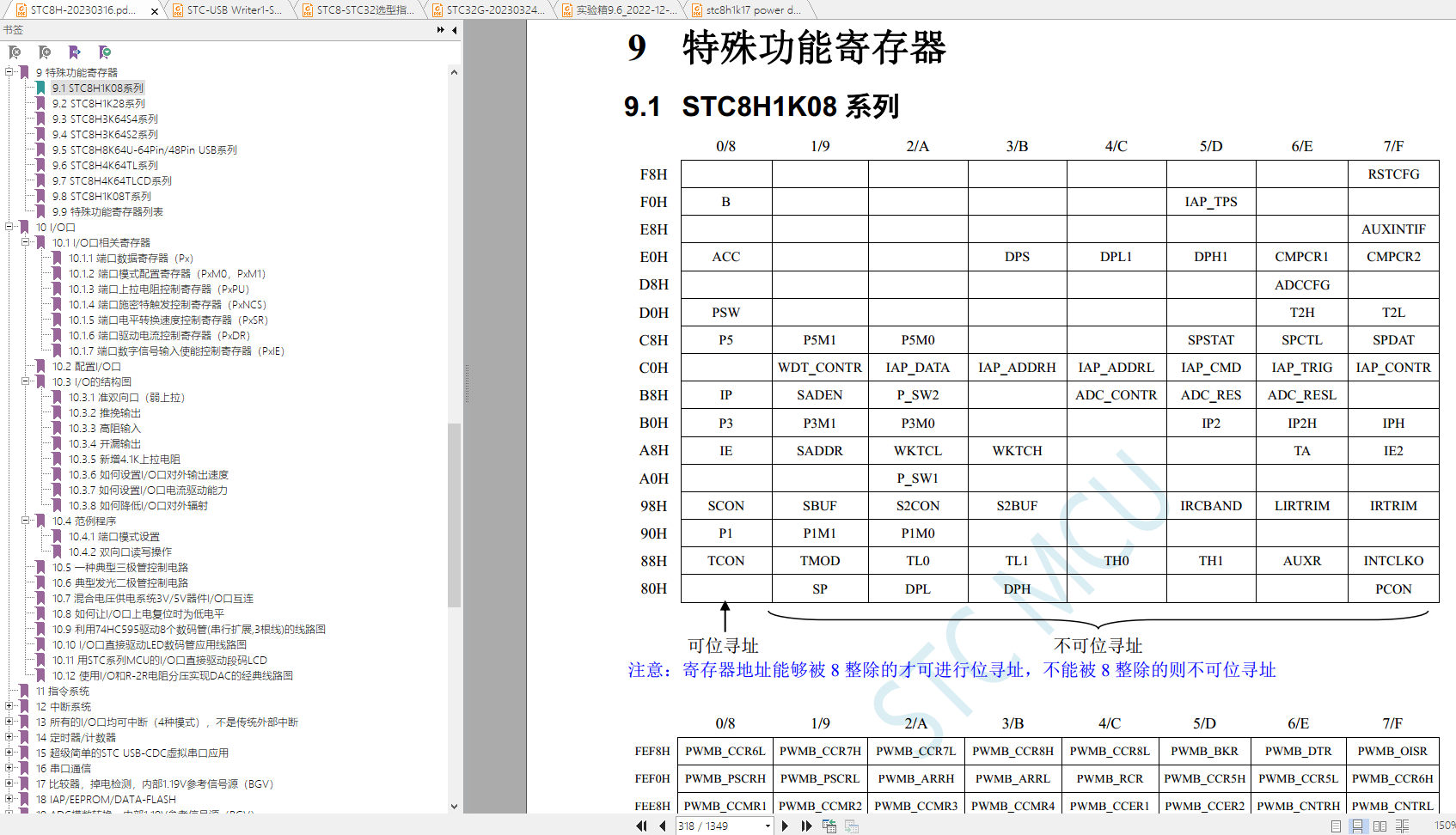This screenshot has height=835, width=1456.
Task: Click the PWMB_CCR6L cell in FEF8H row
Action: click(725, 751)
